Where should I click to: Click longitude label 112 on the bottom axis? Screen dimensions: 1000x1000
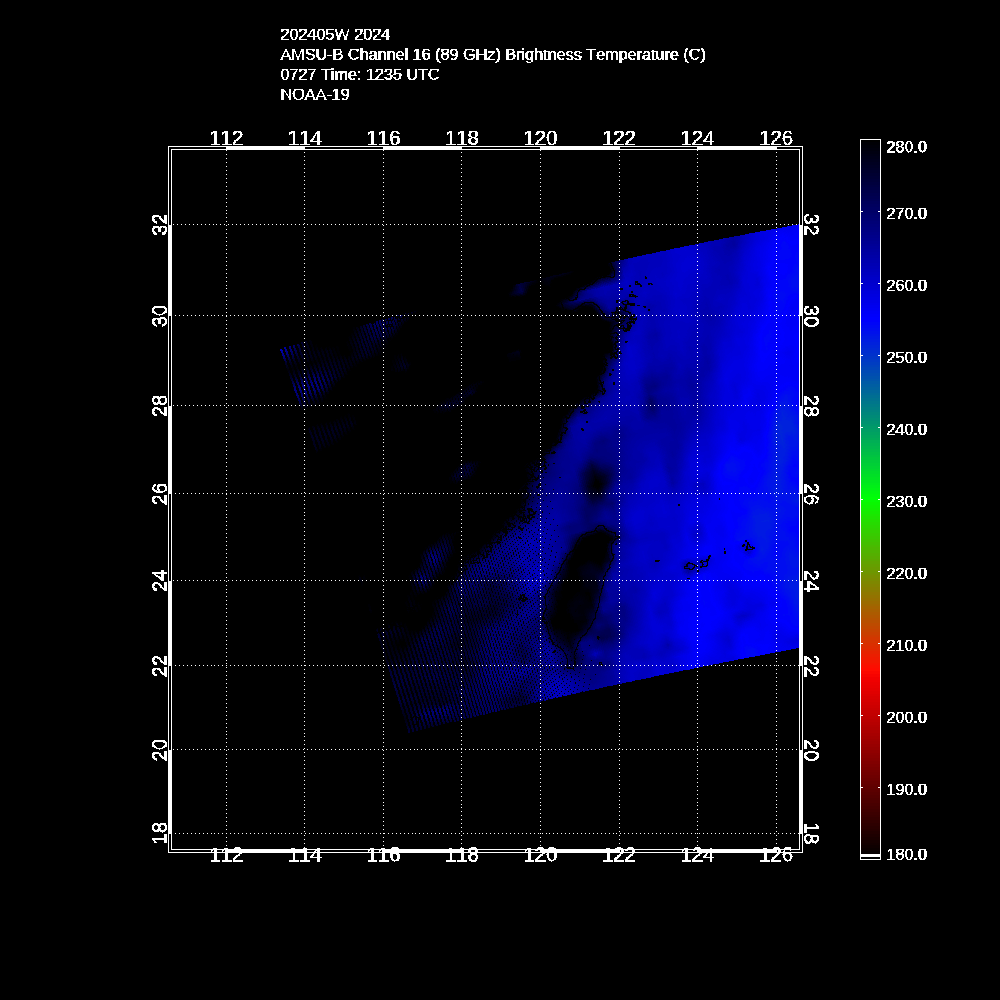226,855
